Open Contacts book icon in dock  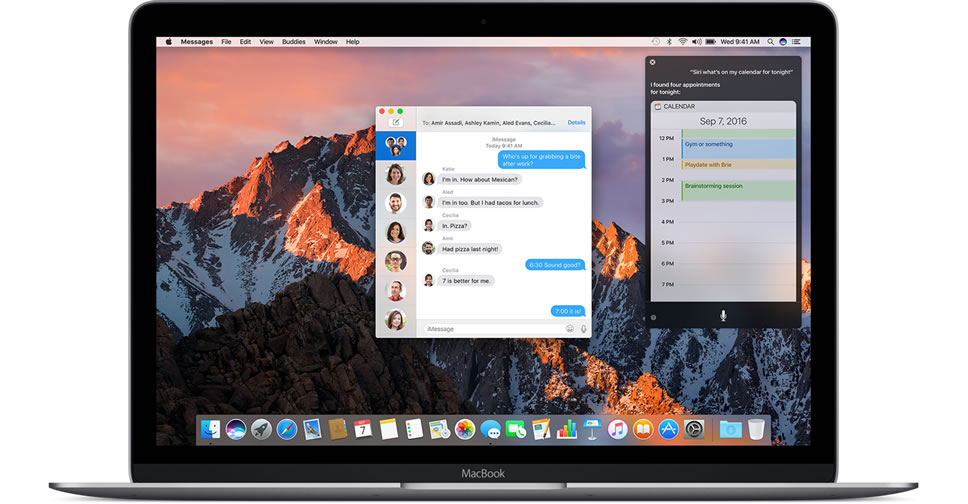click(337, 429)
